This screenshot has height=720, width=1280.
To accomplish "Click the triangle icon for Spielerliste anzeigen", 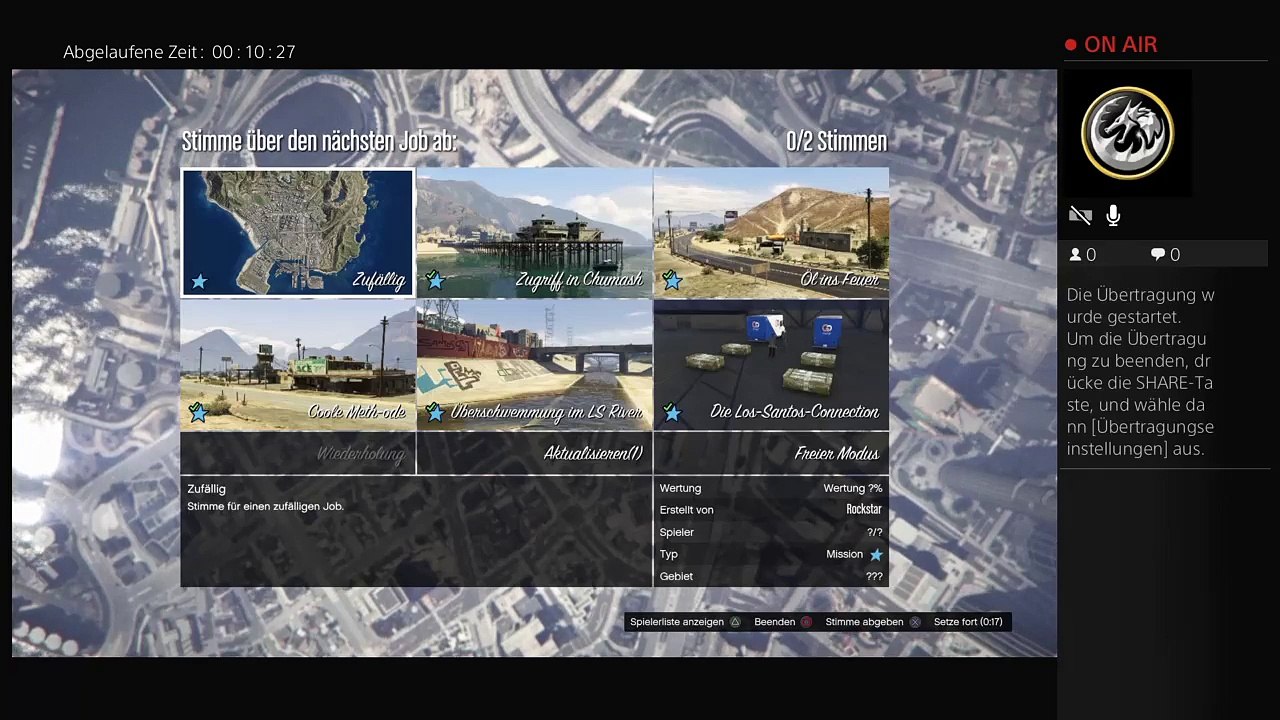I will (x=735, y=622).
